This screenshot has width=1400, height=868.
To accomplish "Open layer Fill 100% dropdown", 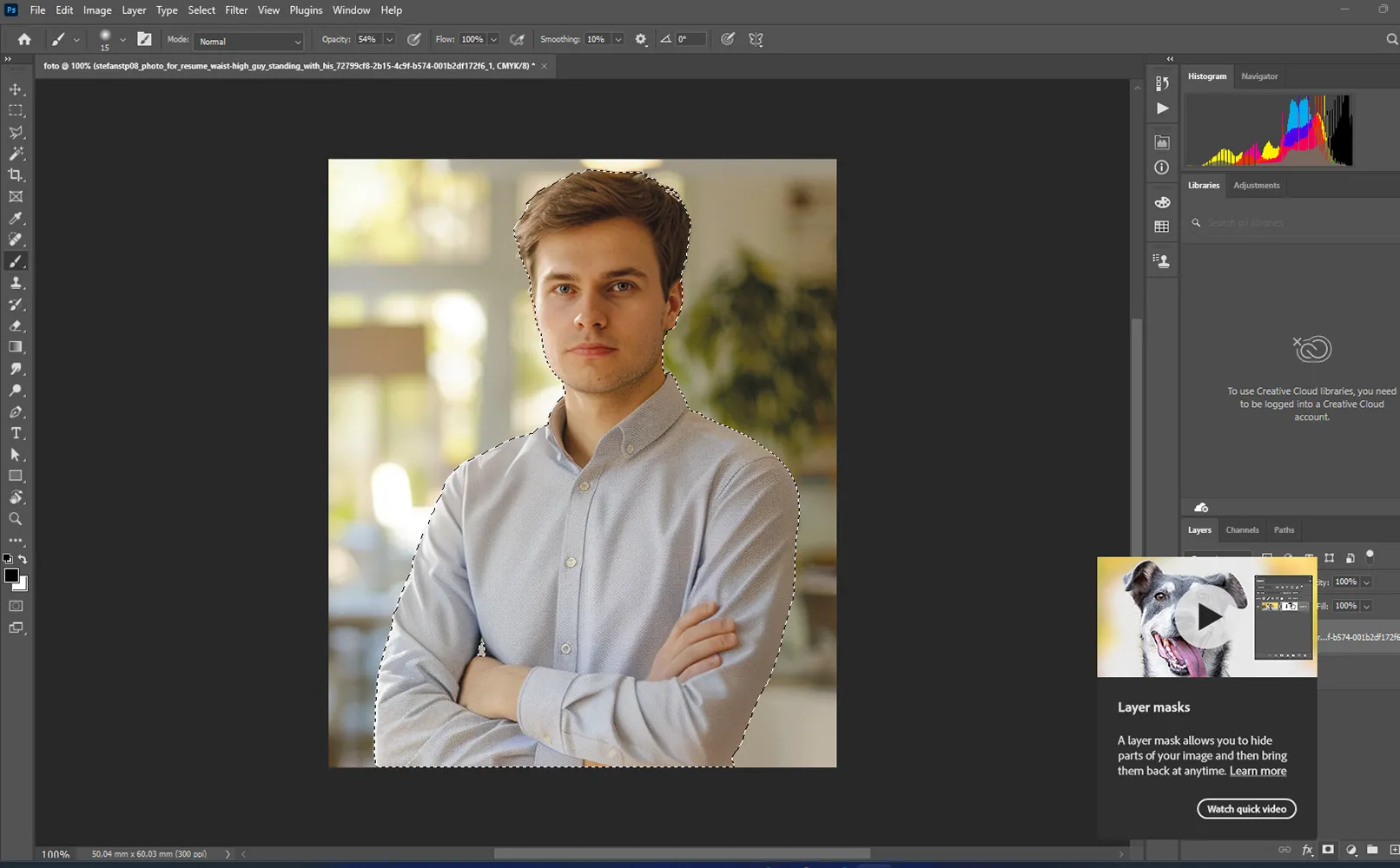I will point(1366,606).
